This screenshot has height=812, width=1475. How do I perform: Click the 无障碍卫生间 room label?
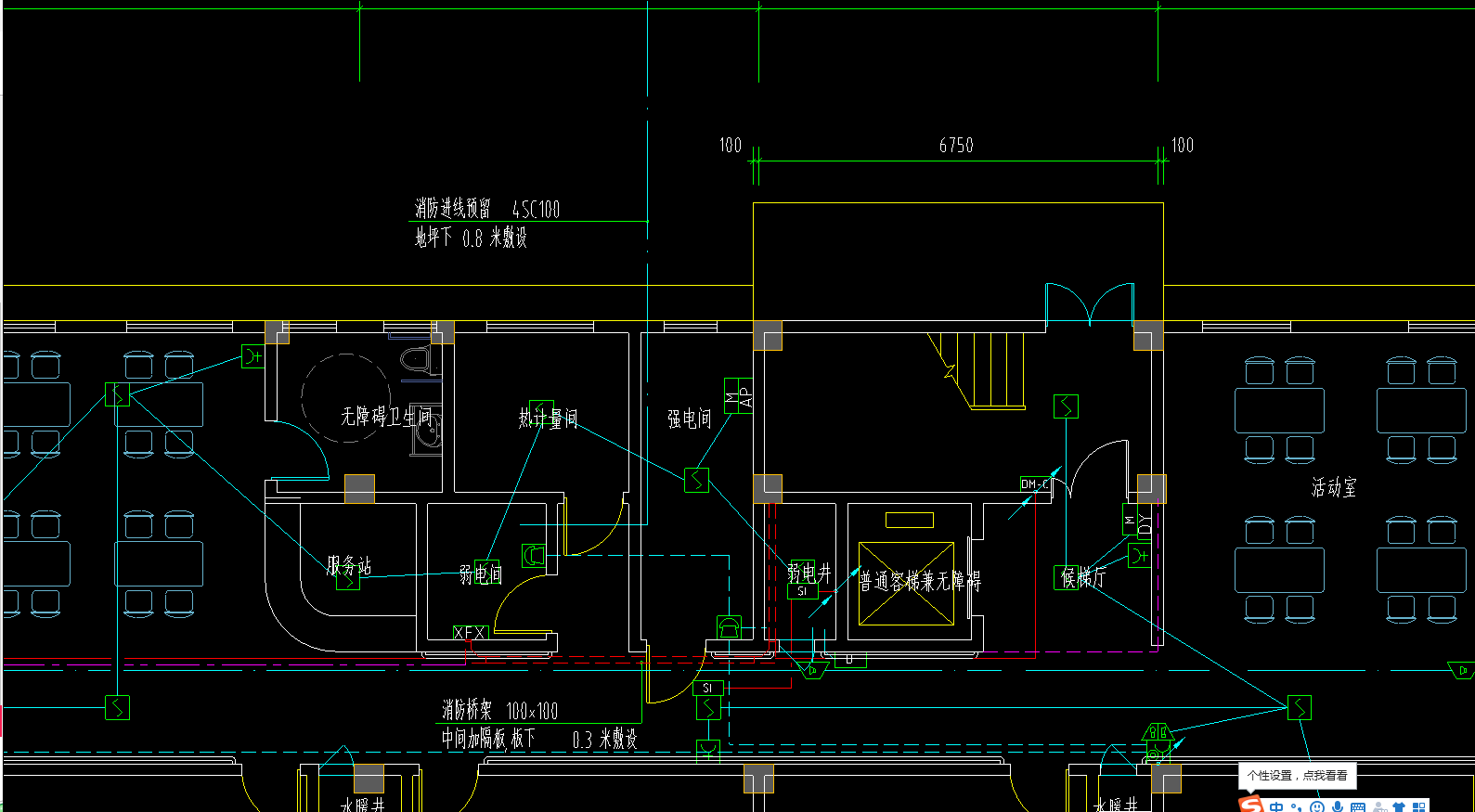pos(385,416)
